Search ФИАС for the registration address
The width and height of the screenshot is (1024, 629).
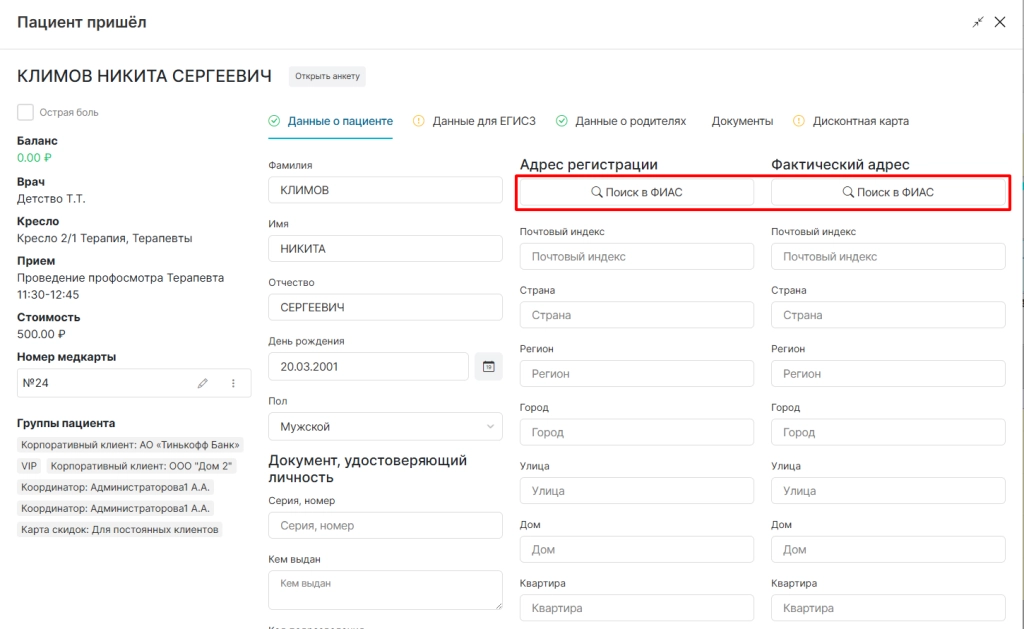pyautogui.click(x=637, y=192)
